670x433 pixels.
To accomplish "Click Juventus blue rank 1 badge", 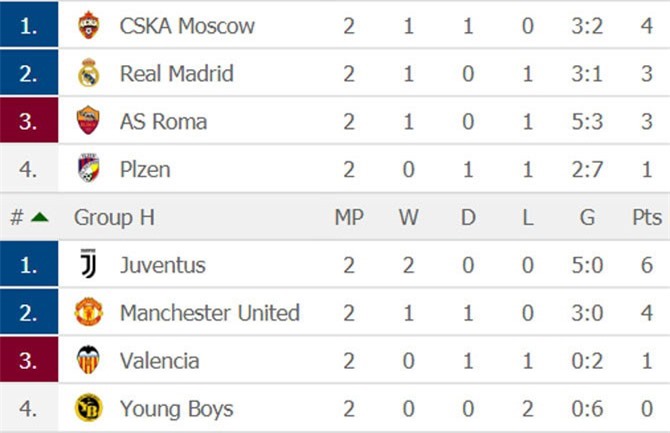I will click(x=29, y=264).
